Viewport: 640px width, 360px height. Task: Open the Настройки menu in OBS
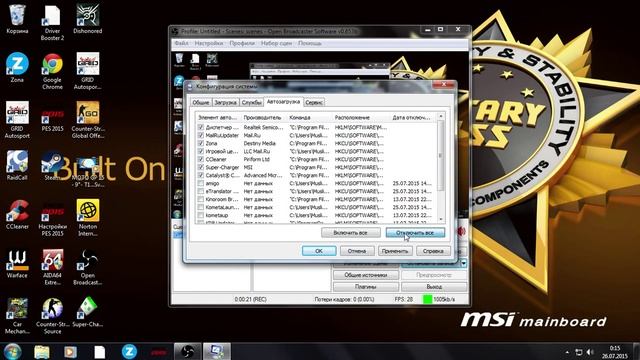tap(209, 43)
